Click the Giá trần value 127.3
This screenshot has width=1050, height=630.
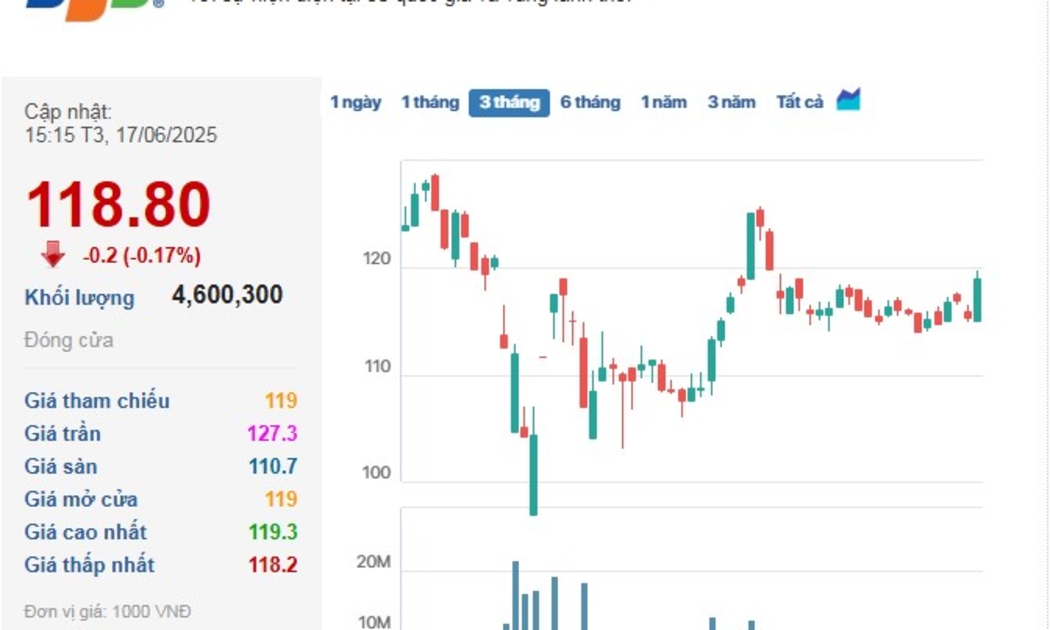pyautogui.click(x=272, y=434)
